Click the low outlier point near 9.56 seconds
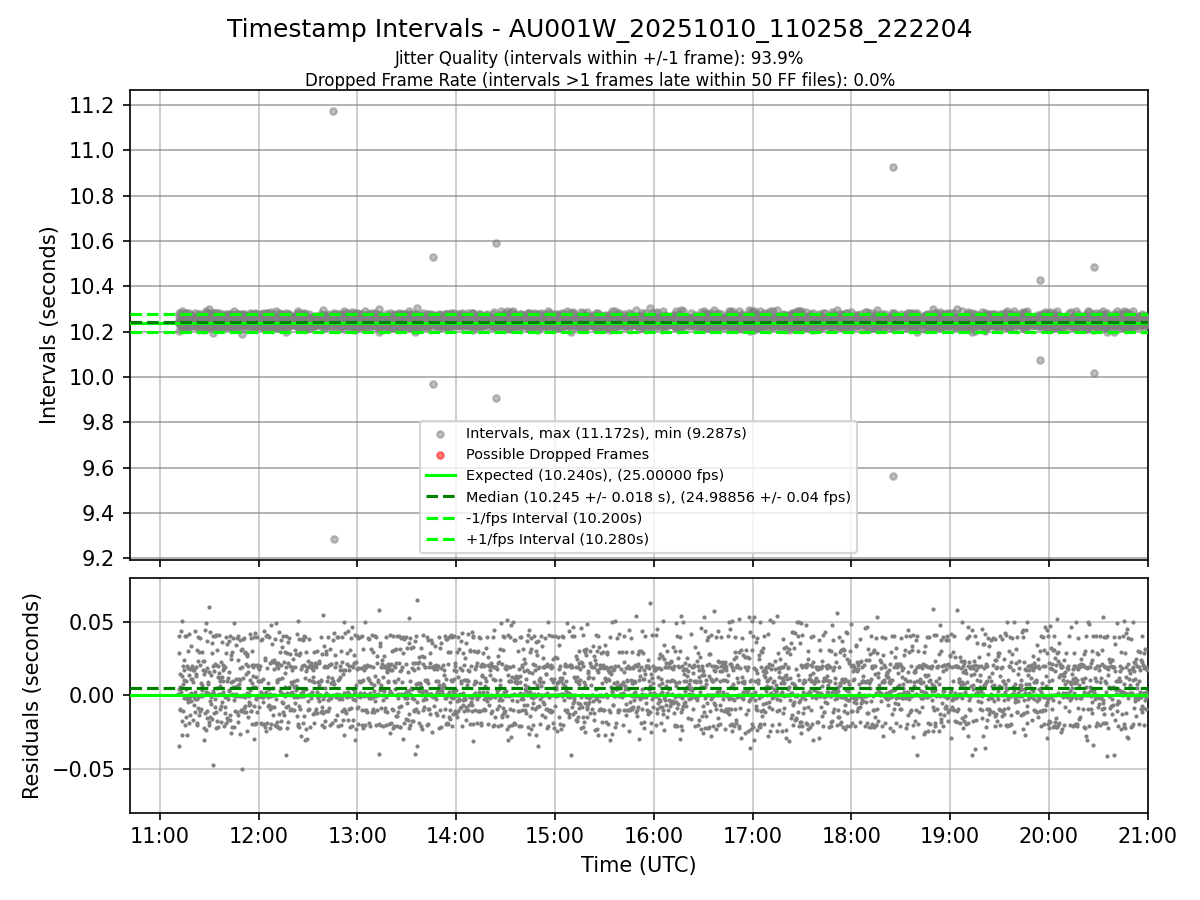Image resolution: width=1200 pixels, height=900 pixels. point(893,476)
